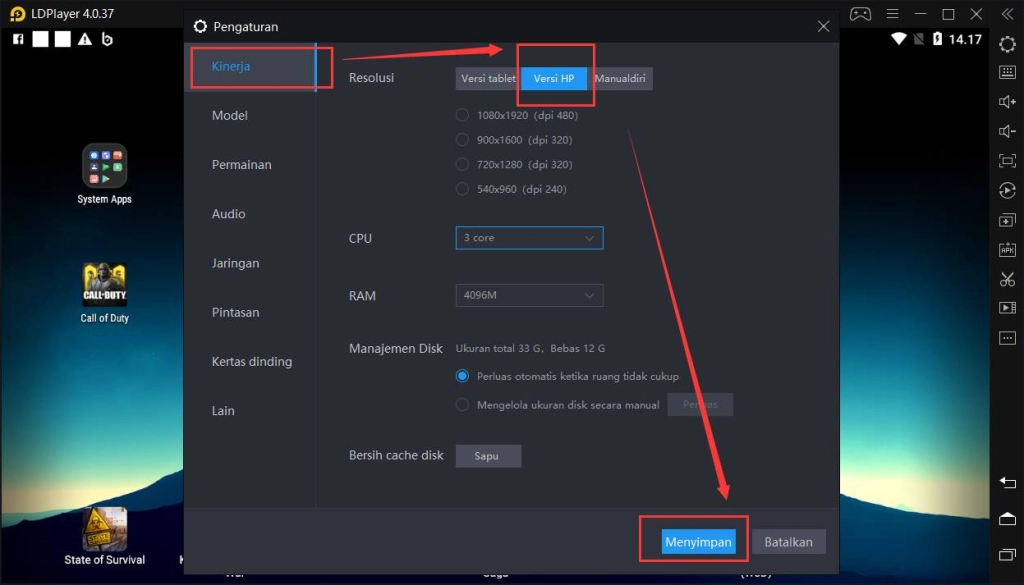Screen dimensions: 1024x585
Task: Open the Permainan settings section
Action: tap(251, 165)
